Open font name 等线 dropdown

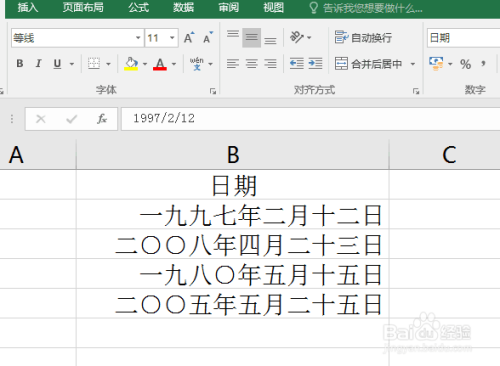[138, 38]
